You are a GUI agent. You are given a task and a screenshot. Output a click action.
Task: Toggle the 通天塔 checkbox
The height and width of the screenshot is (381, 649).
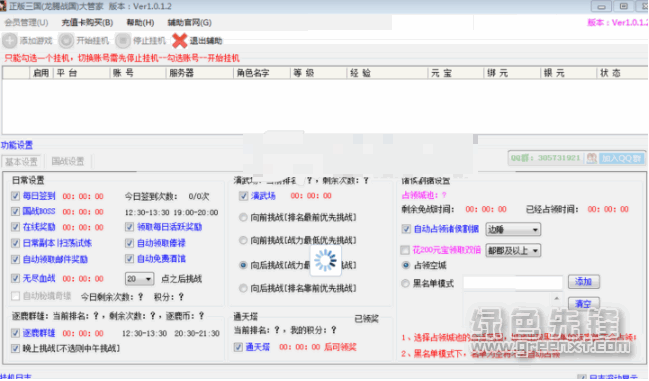[x=238, y=347]
